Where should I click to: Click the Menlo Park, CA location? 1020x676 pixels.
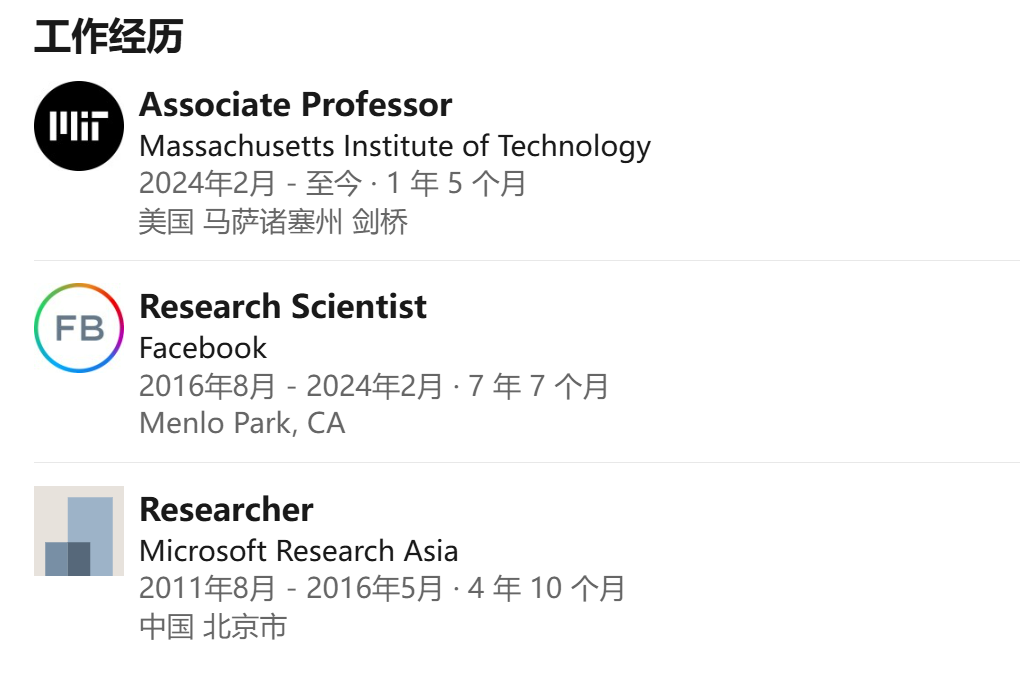pyautogui.click(x=242, y=424)
